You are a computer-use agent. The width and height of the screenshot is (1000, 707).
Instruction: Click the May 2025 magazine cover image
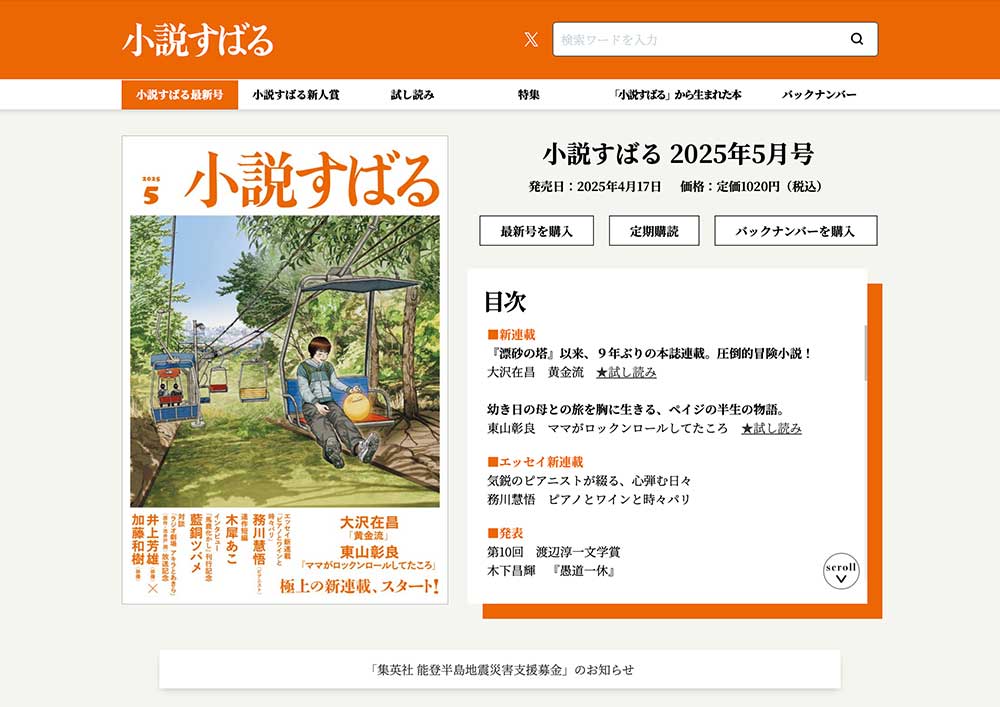(x=285, y=370)
